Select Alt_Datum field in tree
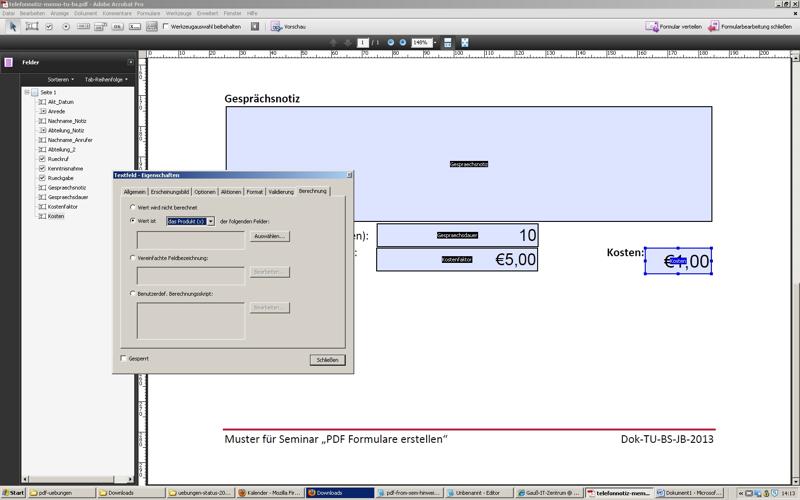Image resolution: width=800 pixels, height=500 pixels. (x=61, y=102)
